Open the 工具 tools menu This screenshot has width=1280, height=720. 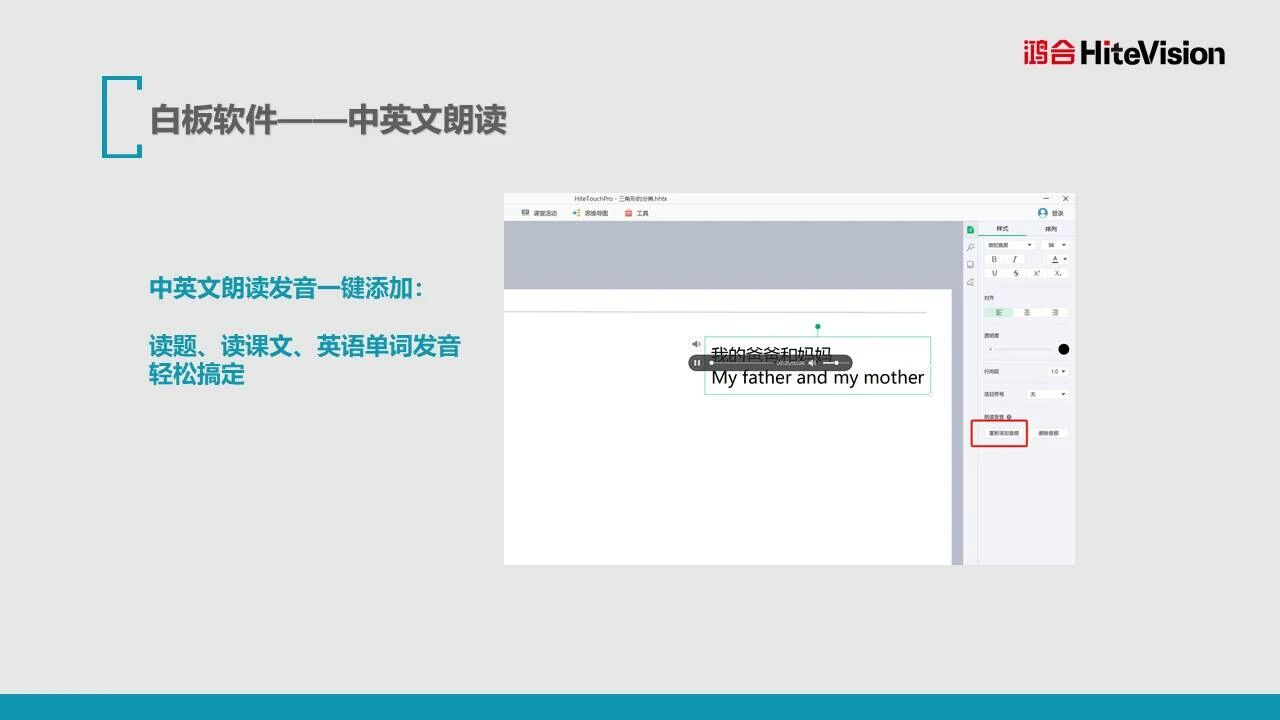coord(637,213)
